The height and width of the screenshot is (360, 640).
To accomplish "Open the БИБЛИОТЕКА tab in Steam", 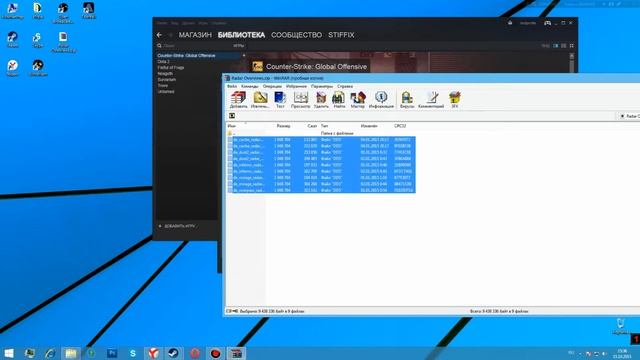I will (x=241, y=35).
